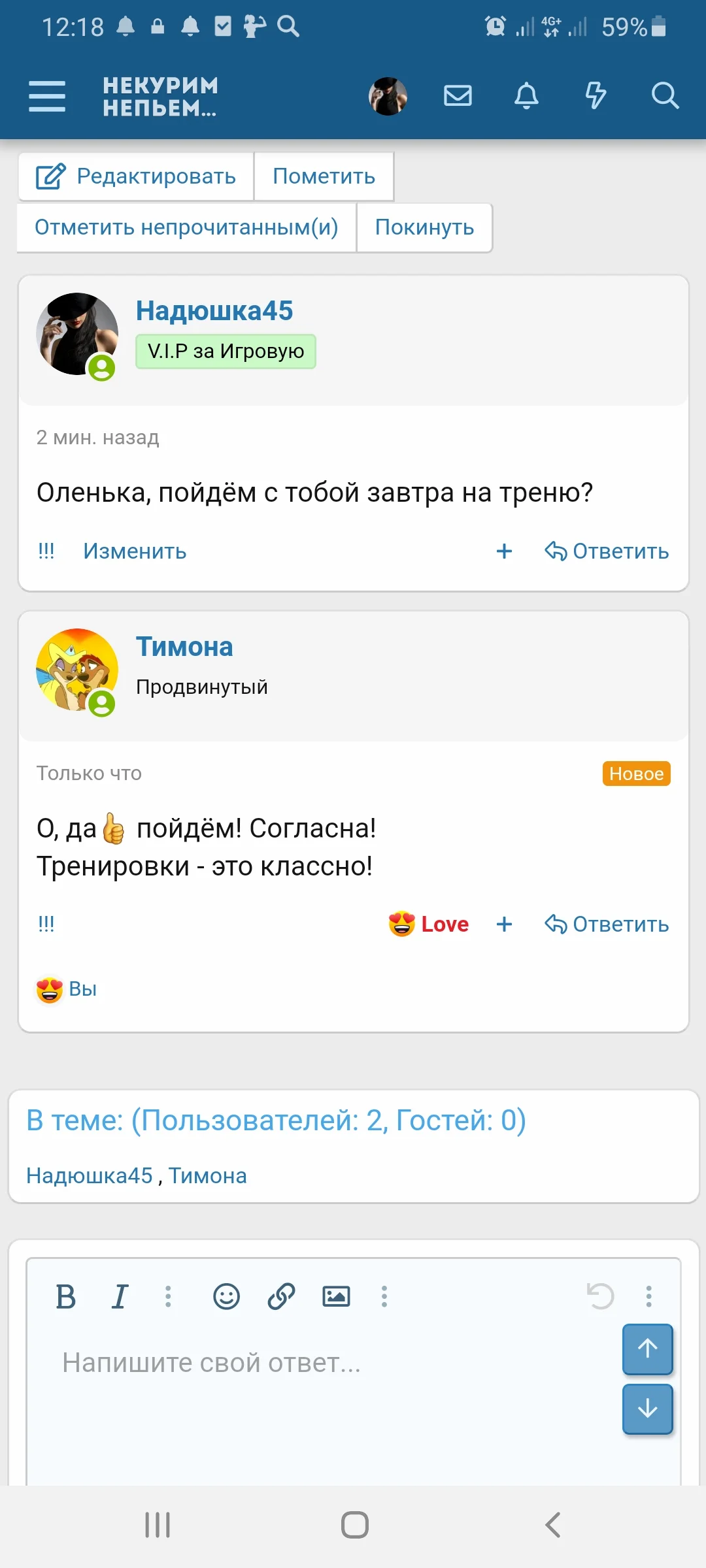Open private messages envelope icon

(458, 96)
